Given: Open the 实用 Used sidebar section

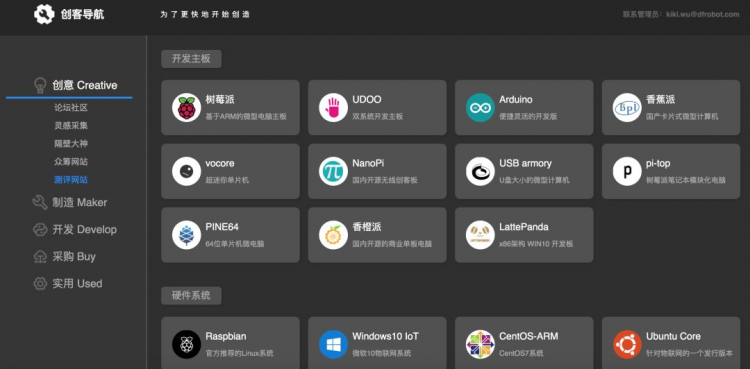Looking at the screenshot, I should click(77, 283).
